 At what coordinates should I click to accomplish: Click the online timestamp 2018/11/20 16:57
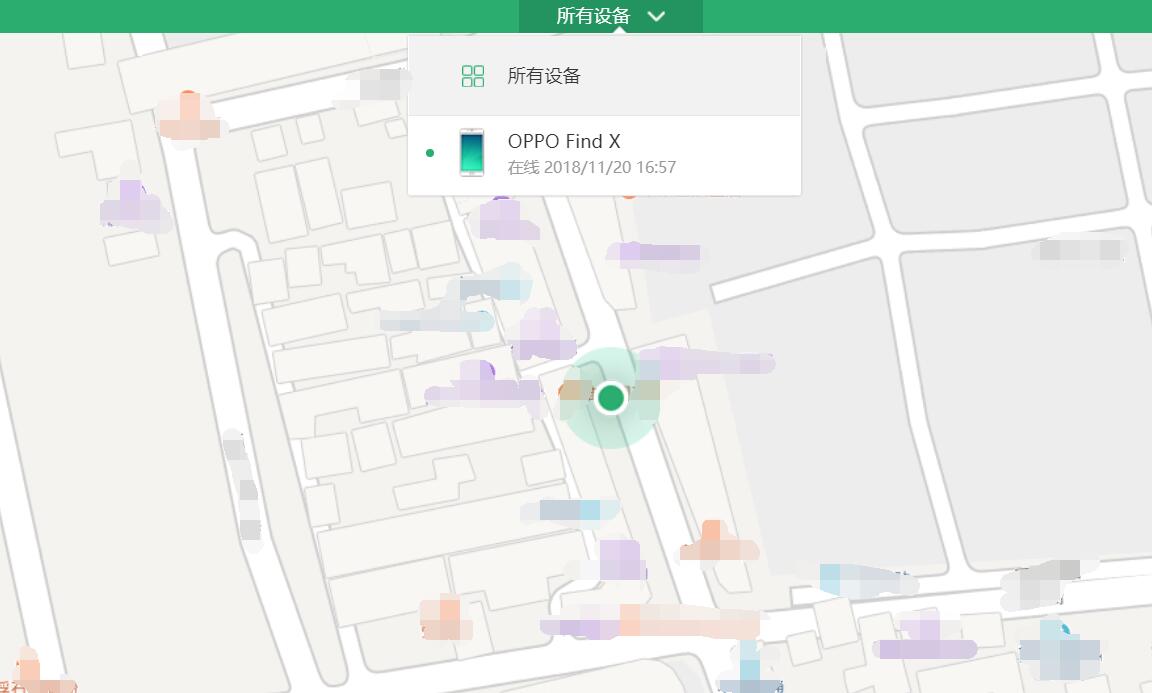(610, 168)
